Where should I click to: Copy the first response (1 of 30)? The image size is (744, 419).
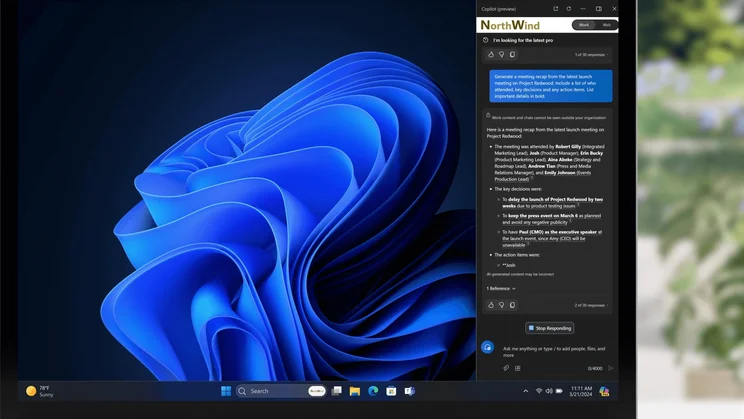(x=512, y=55)
